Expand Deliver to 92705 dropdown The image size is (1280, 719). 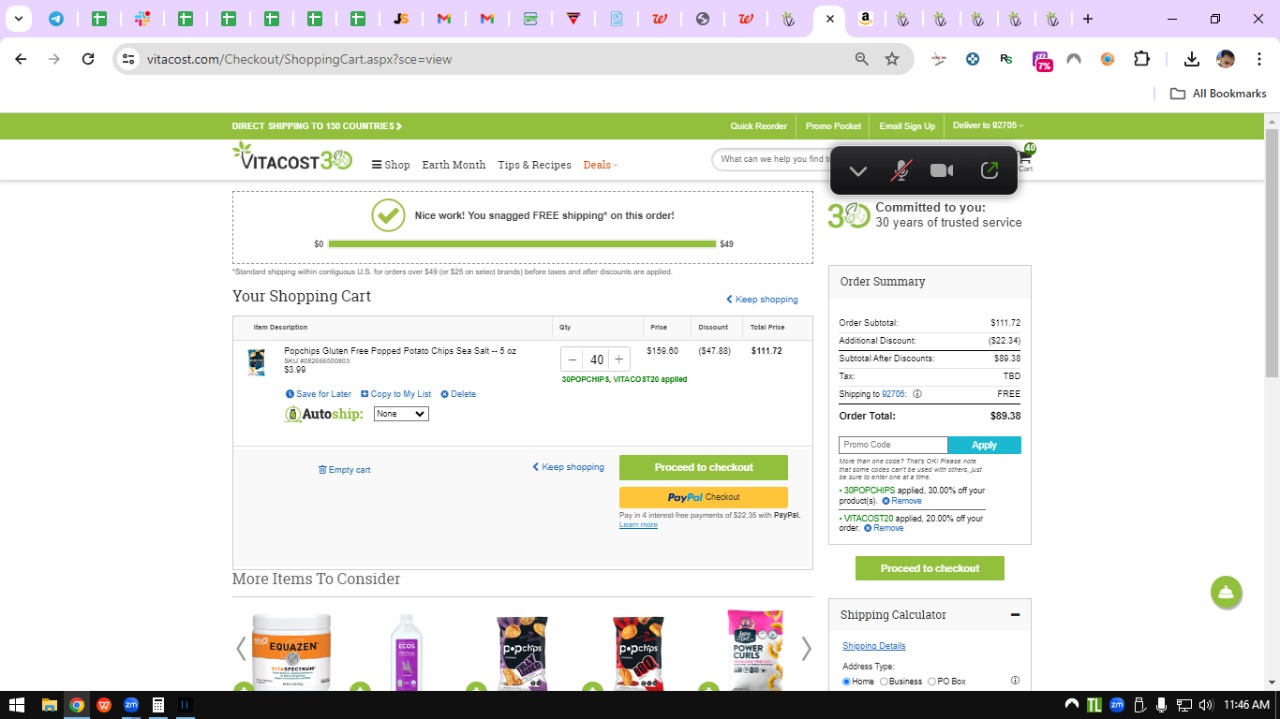[988, 126]
